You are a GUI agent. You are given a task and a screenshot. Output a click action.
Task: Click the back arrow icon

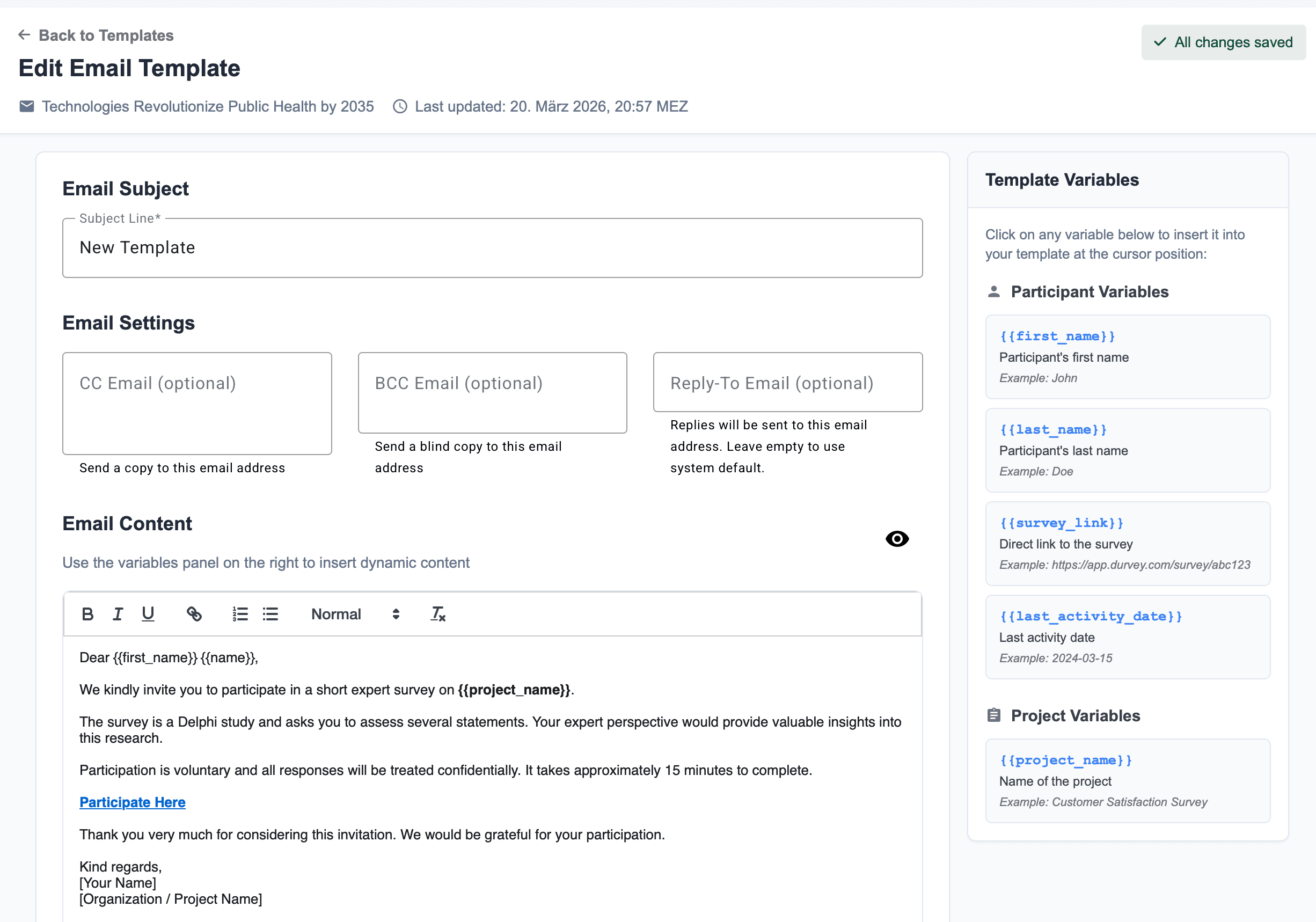[x=24, y=35]
